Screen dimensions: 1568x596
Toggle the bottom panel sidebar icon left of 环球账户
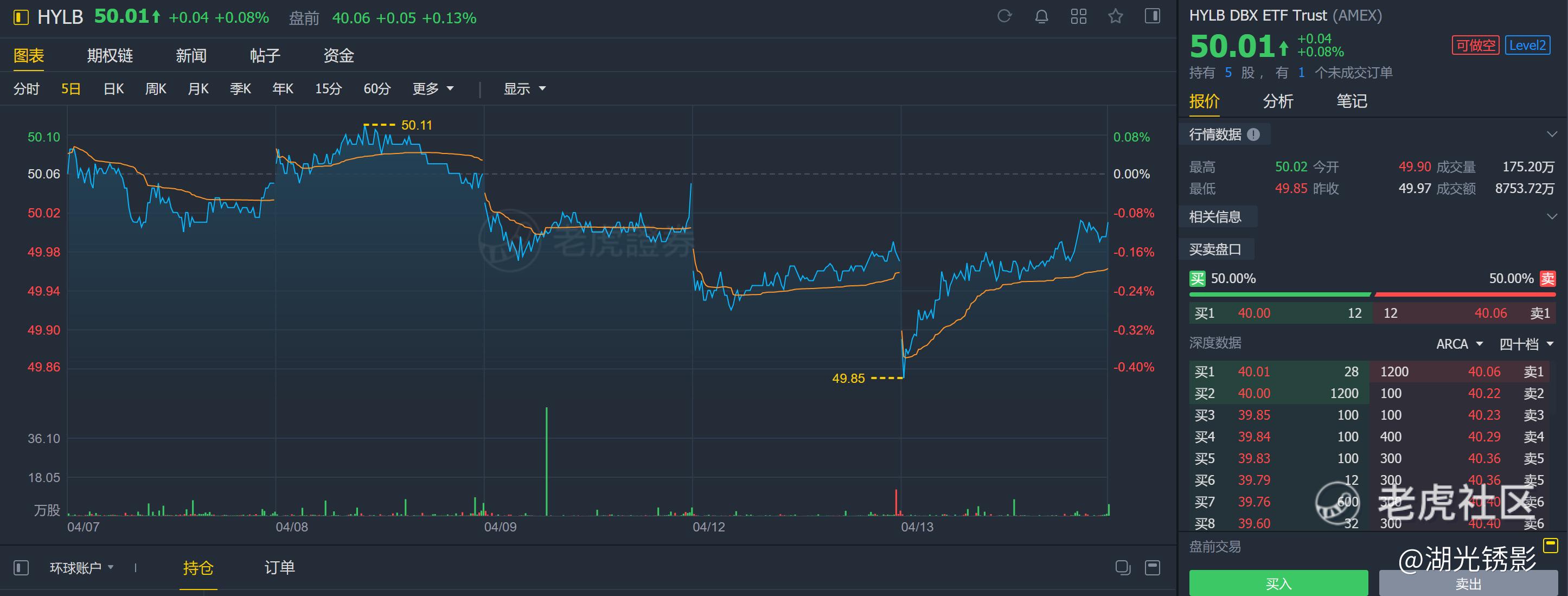point(21,568)
